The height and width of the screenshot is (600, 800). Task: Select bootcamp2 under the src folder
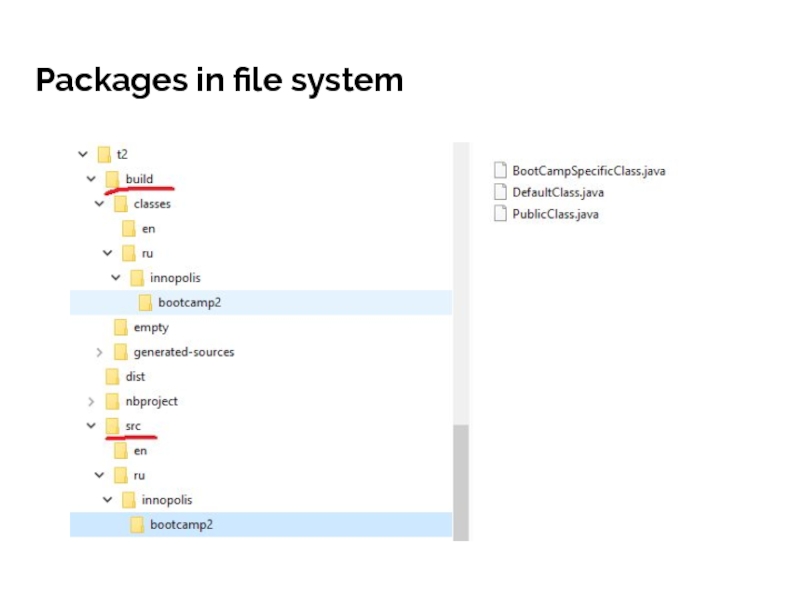(181, 524)
